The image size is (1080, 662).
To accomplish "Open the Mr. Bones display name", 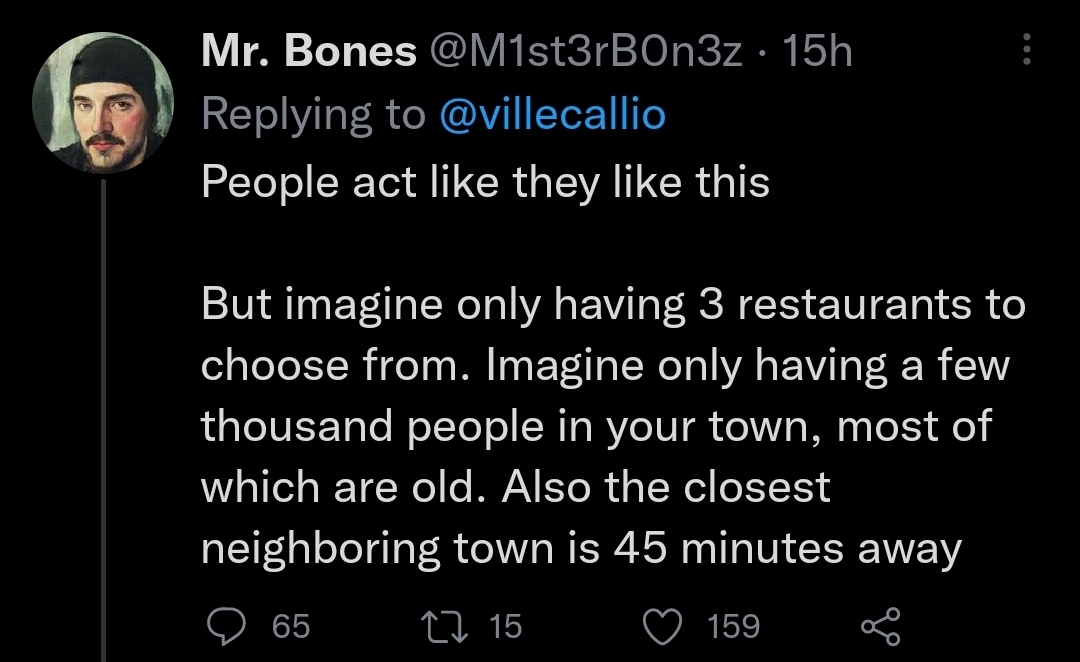I will pyautogui.click(x=308, y=51).
